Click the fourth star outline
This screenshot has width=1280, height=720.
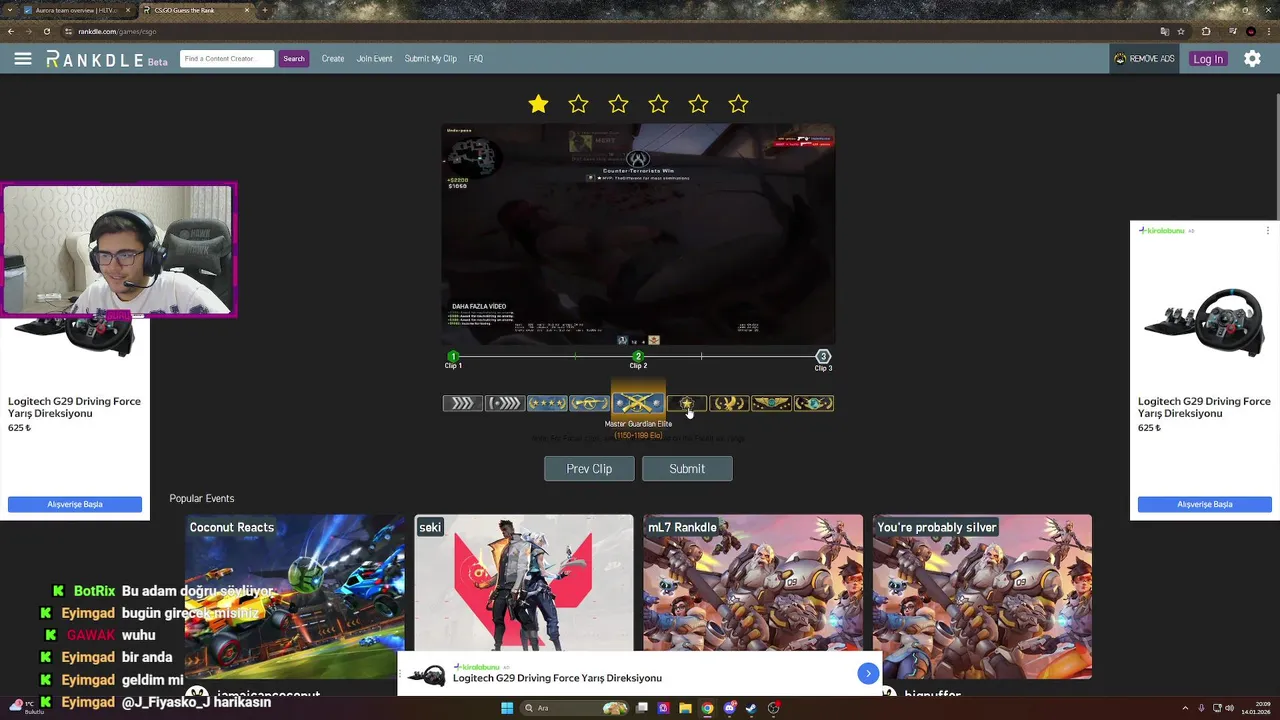point(658,104)
